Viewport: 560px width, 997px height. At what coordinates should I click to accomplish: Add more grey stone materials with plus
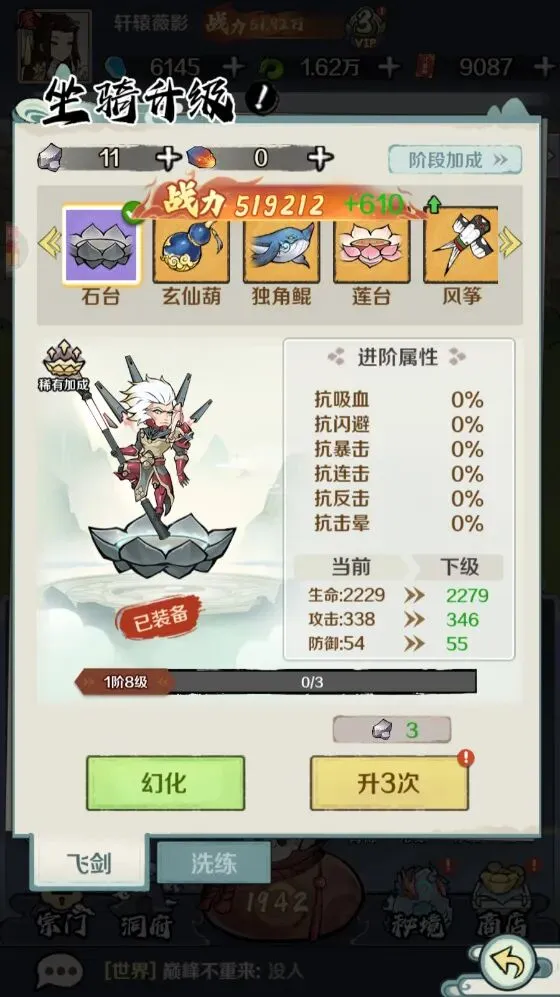(168, 158)
